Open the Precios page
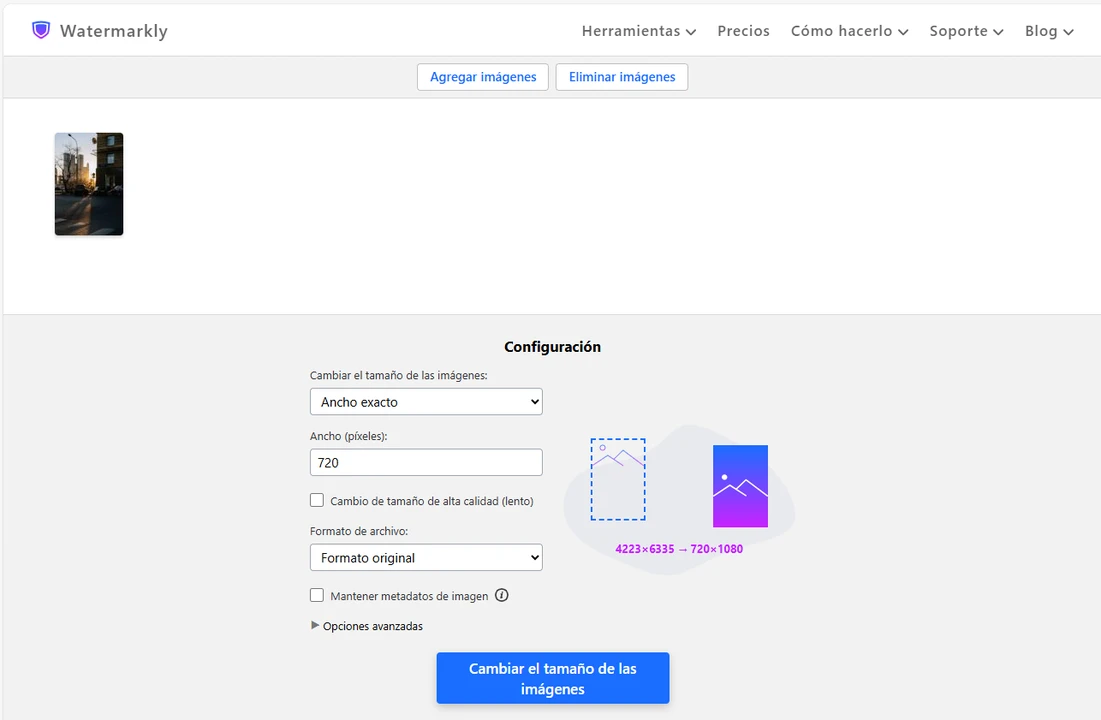 tap(743, 31)
